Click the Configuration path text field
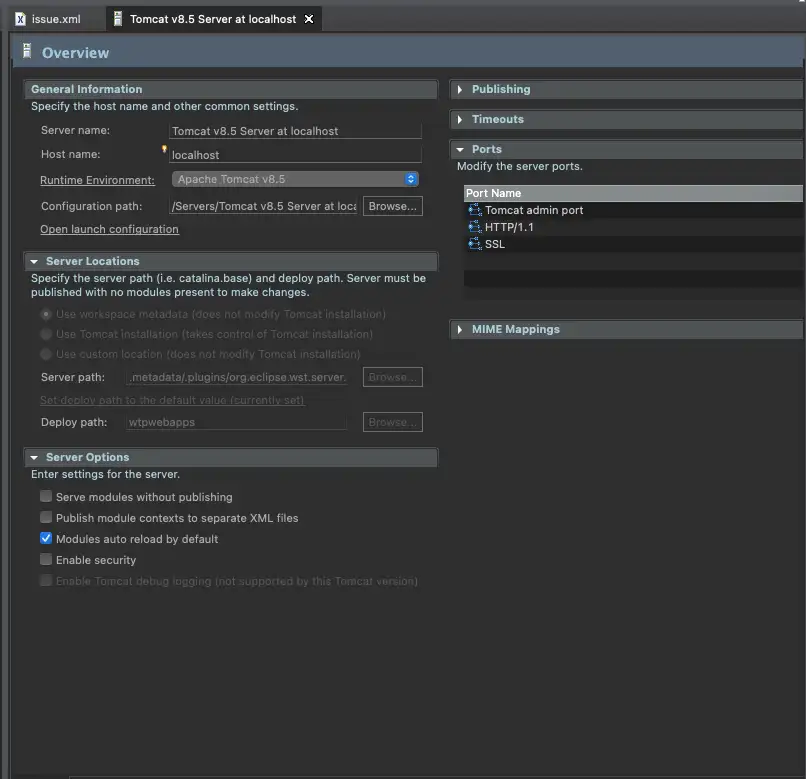 click(263, 206)
